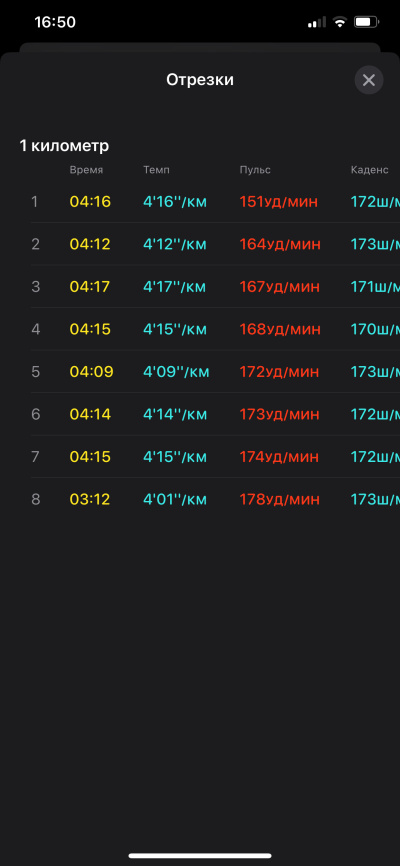Screen dimensions: 400x866
Task: Tap the 16:50 clock in status bar
Action: tap(55, 23)
